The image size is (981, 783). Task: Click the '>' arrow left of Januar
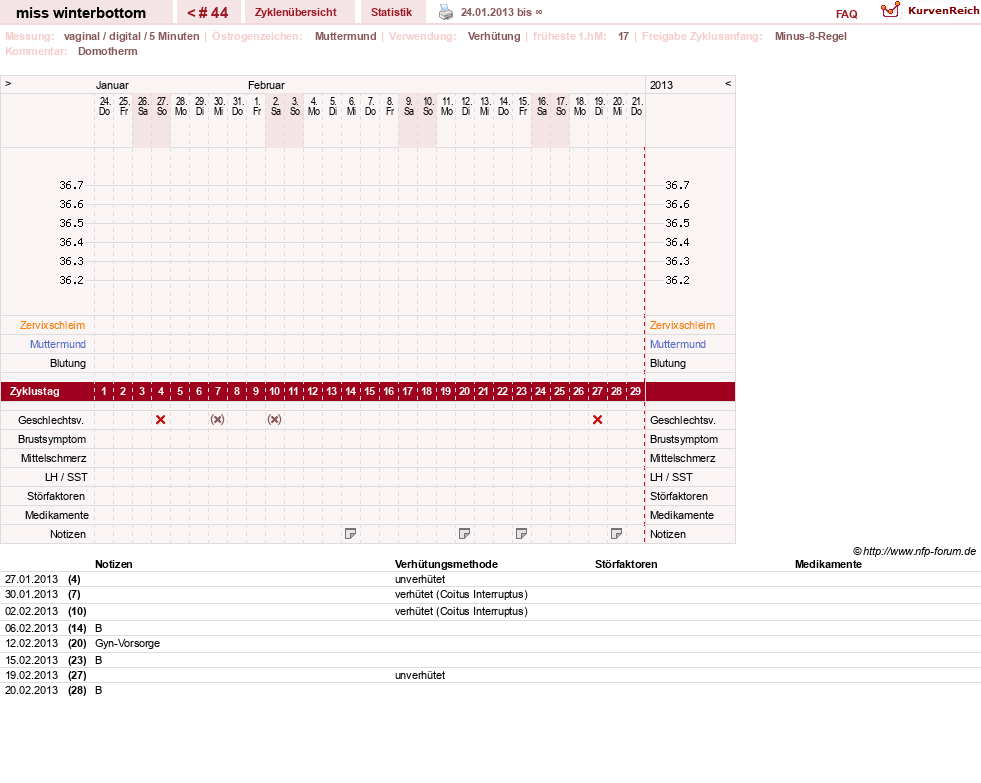click(x=8, y=83)
